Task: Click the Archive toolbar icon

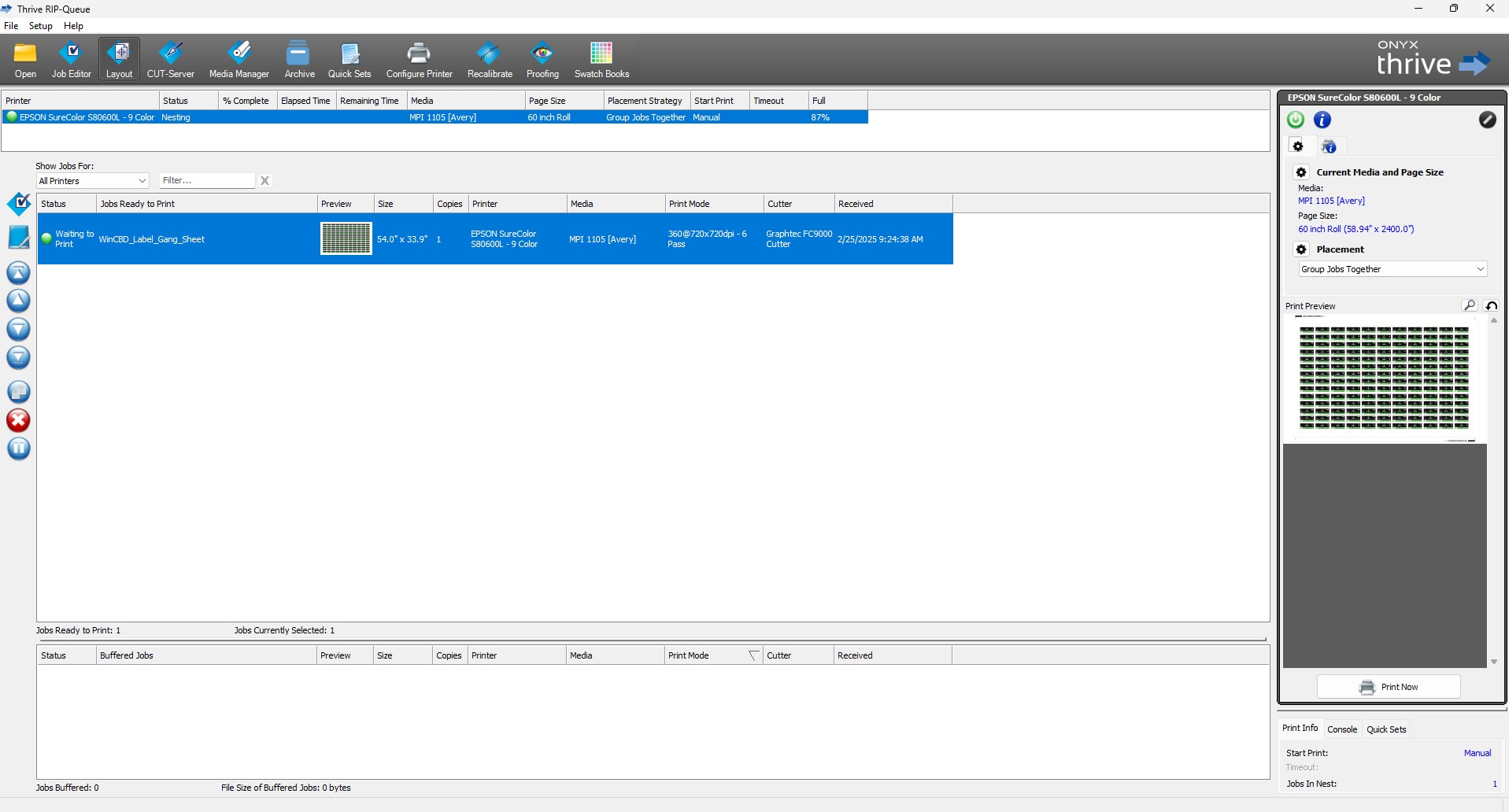Action: tap(299, 60)
